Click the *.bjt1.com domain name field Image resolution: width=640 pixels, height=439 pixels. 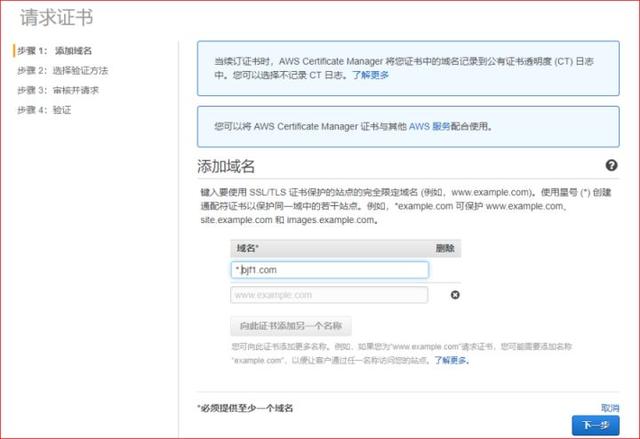coord(329,270)
